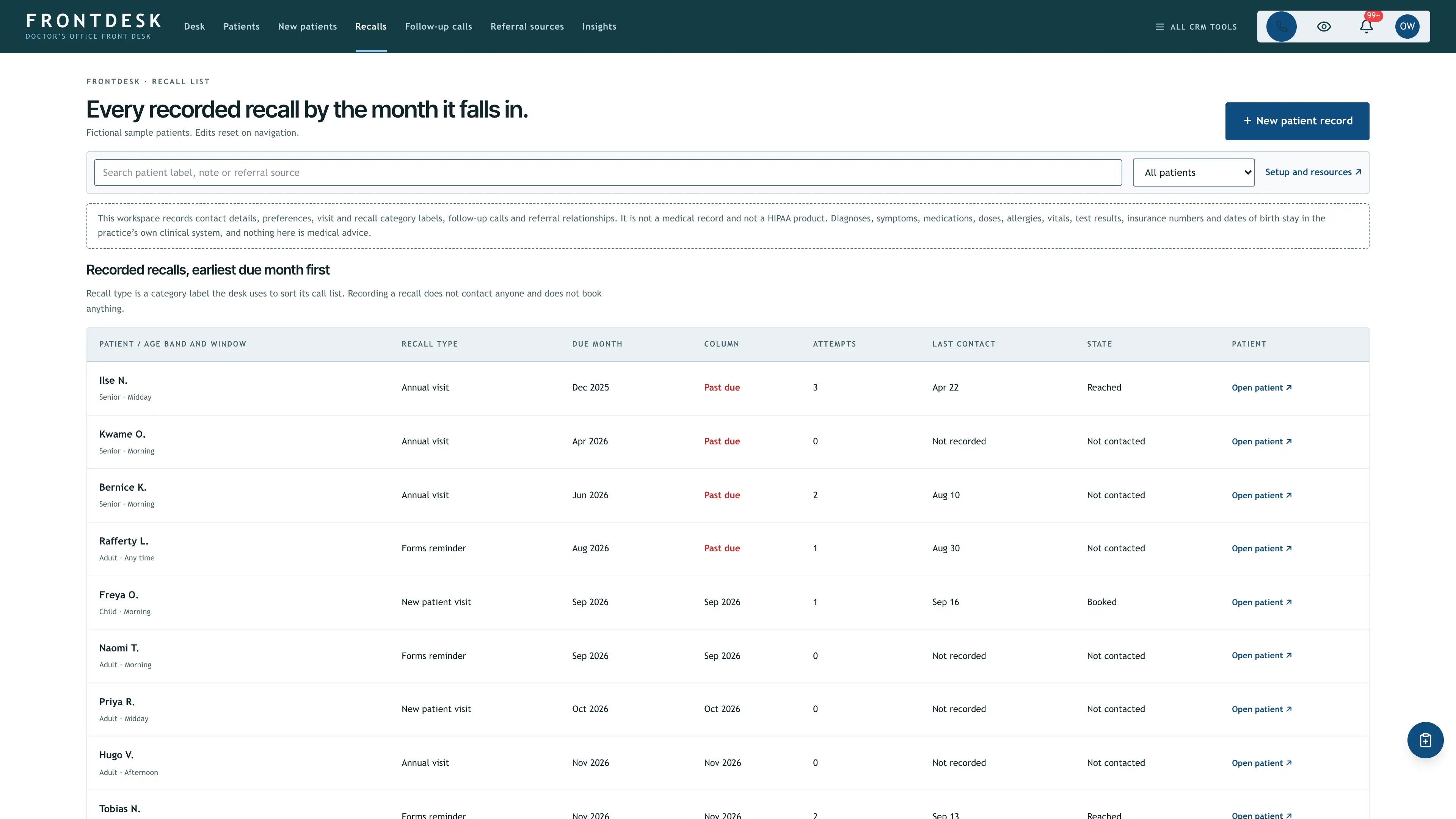The height and width of the screenshot is (819, 1456).
Task: Click the hamburger icon beside All CRM Tools
Action: [x=1159, y=27]
